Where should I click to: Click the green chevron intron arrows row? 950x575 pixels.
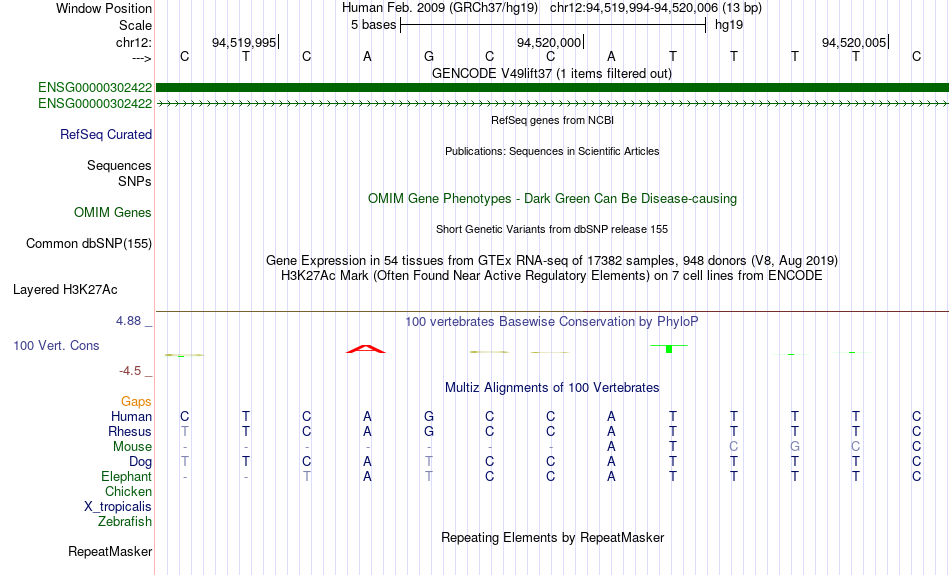pos(552,104)
